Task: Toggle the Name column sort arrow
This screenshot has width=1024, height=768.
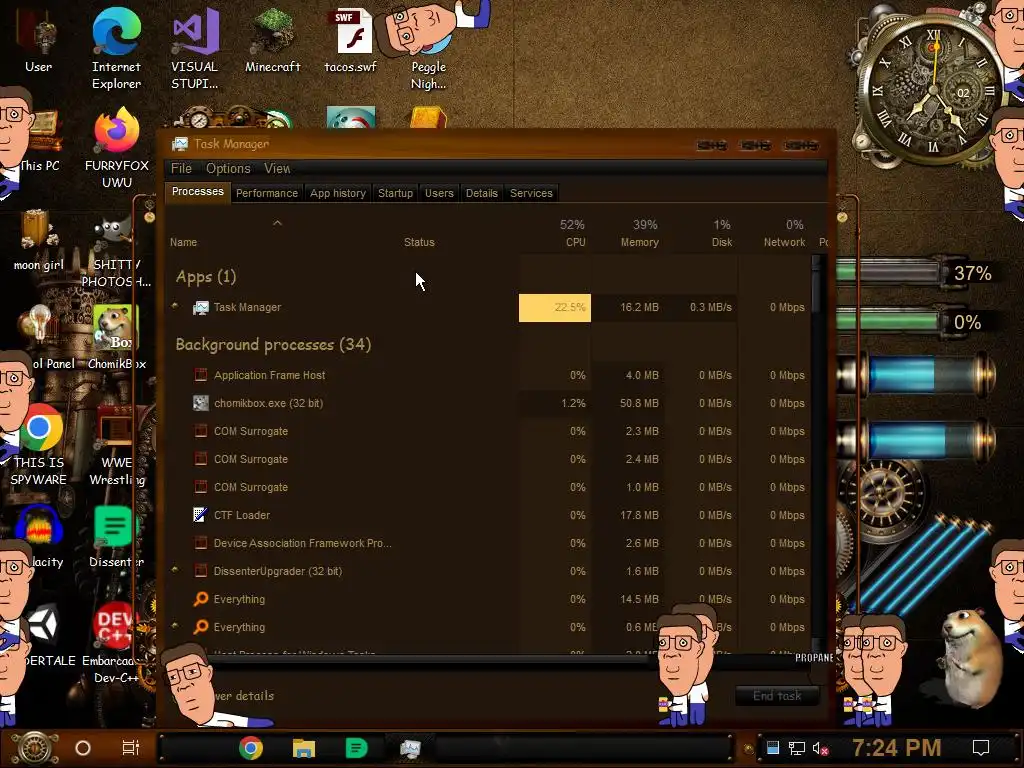Action: click(278, 223)
